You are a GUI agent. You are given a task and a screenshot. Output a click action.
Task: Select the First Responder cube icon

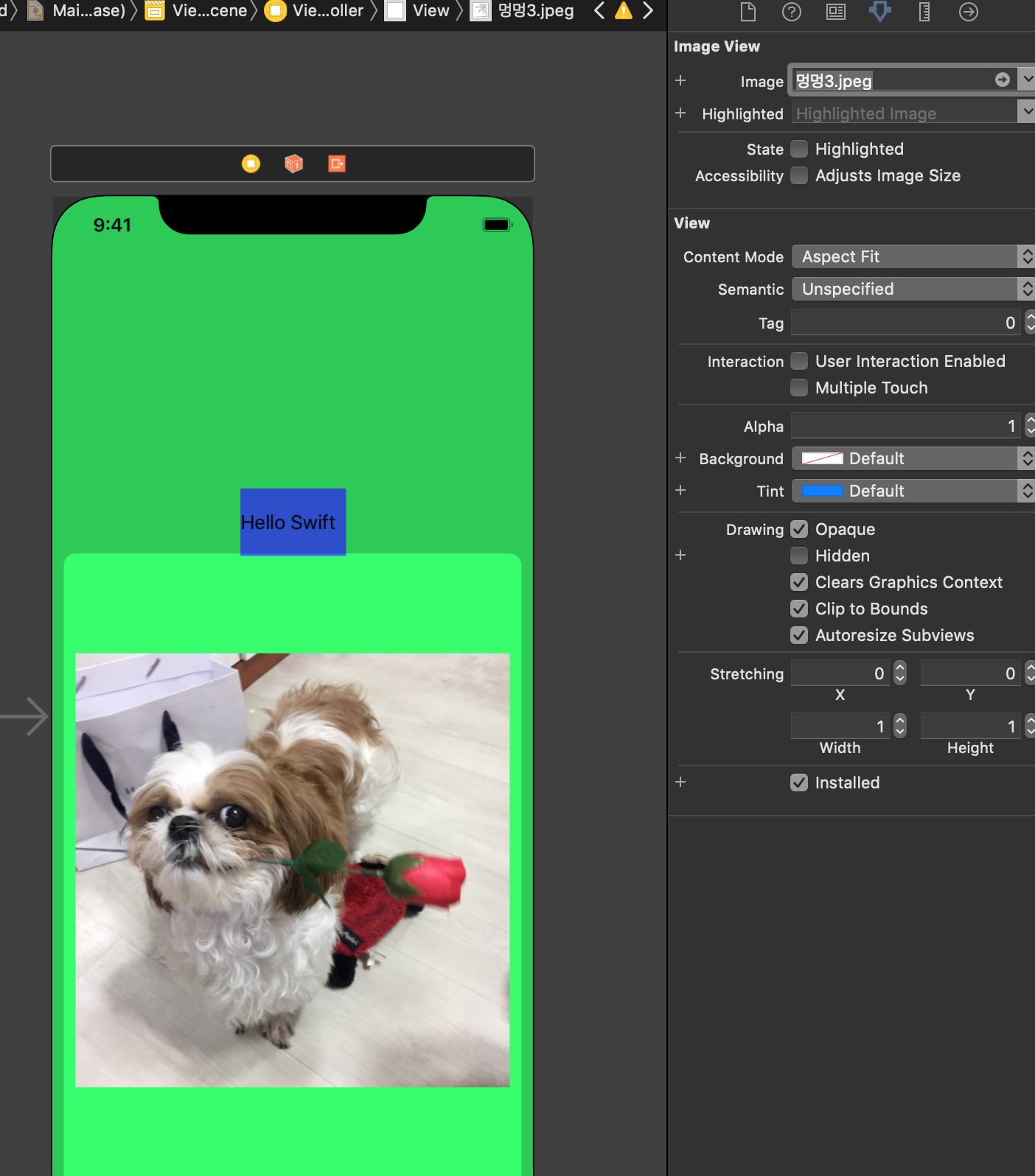click(x=293, y=164)
